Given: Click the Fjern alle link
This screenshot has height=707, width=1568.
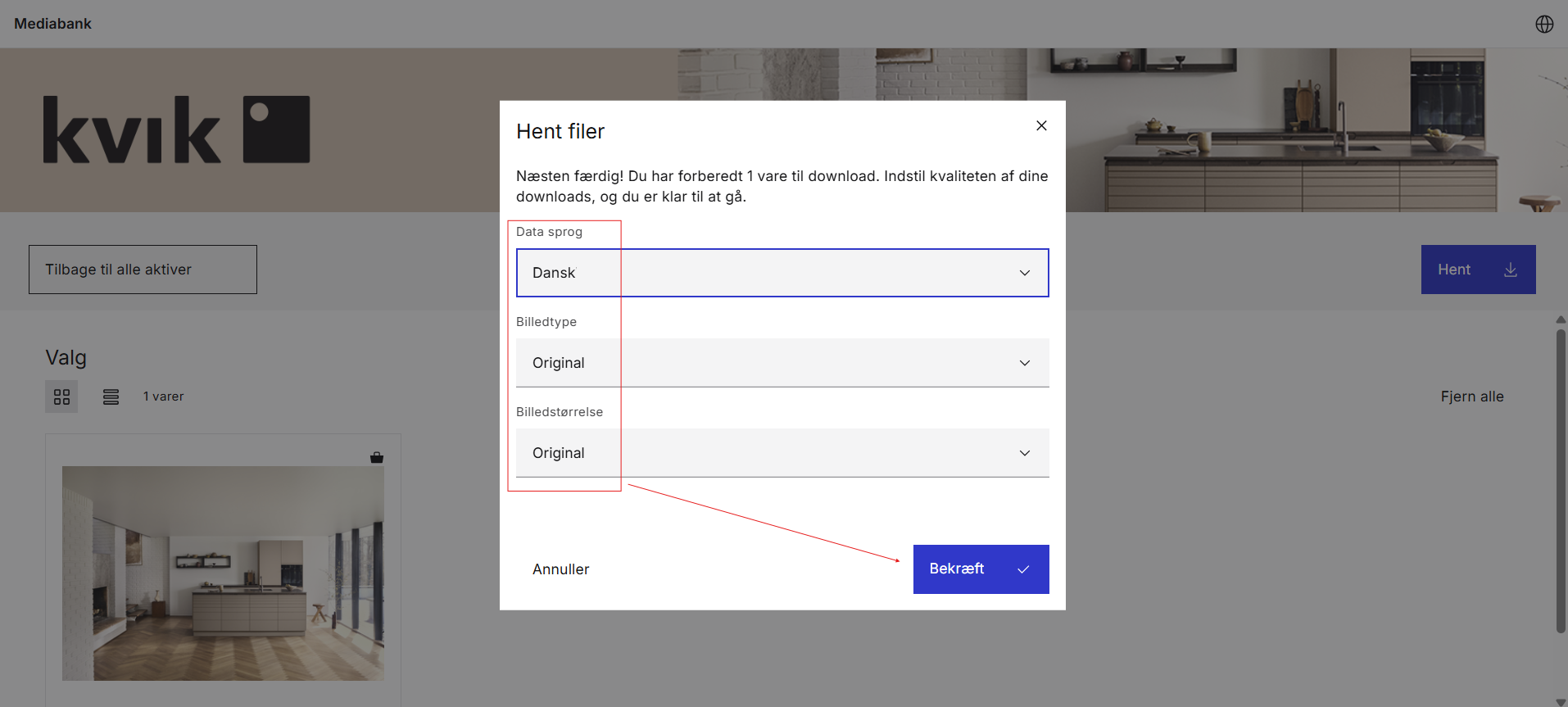Looking at the screenshot, I should [x=1471, y=397].
